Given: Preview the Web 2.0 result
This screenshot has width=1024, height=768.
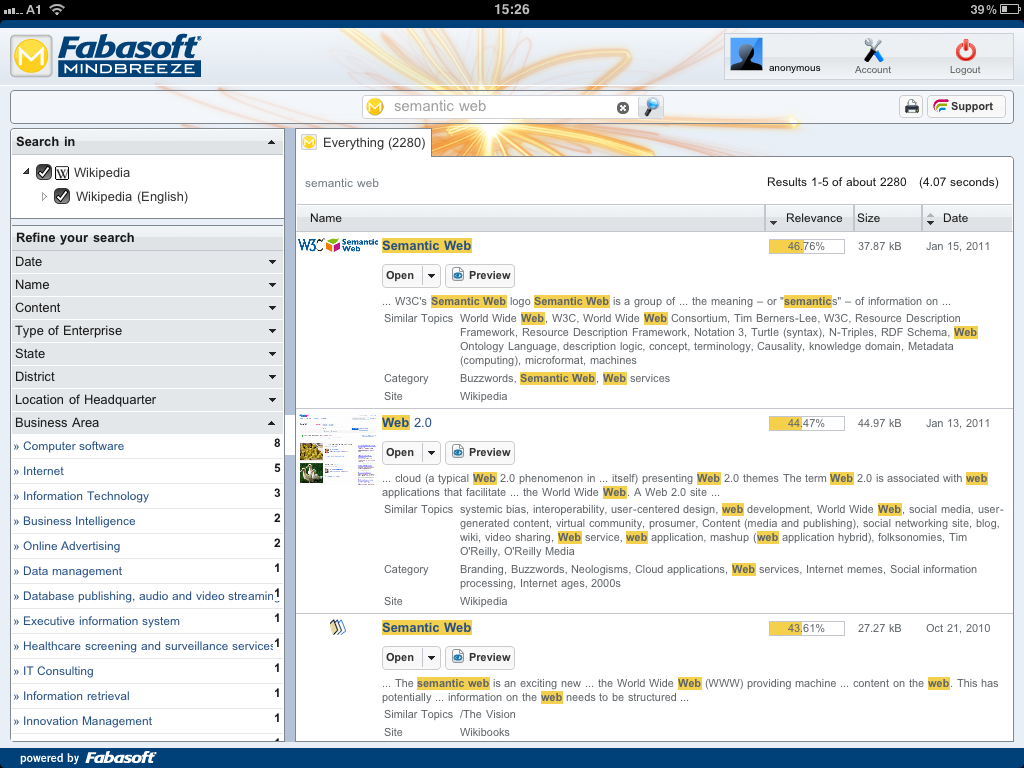Looking at the screenshot, I should (480, 453).
